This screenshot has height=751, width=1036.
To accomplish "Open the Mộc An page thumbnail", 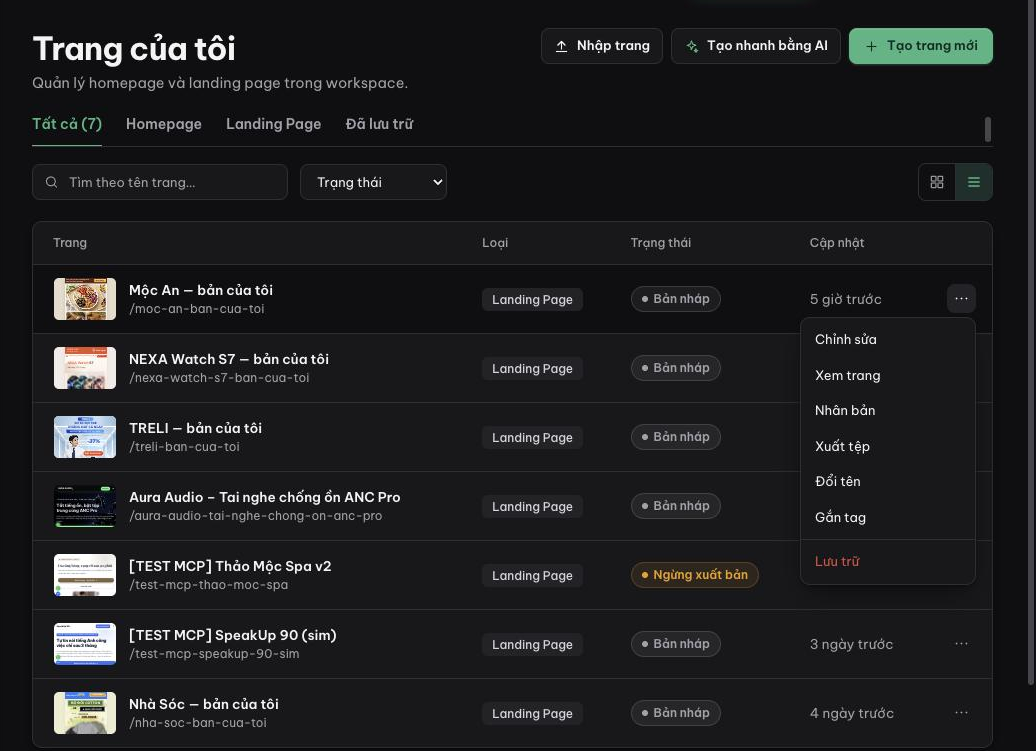I will click(85, 299).
